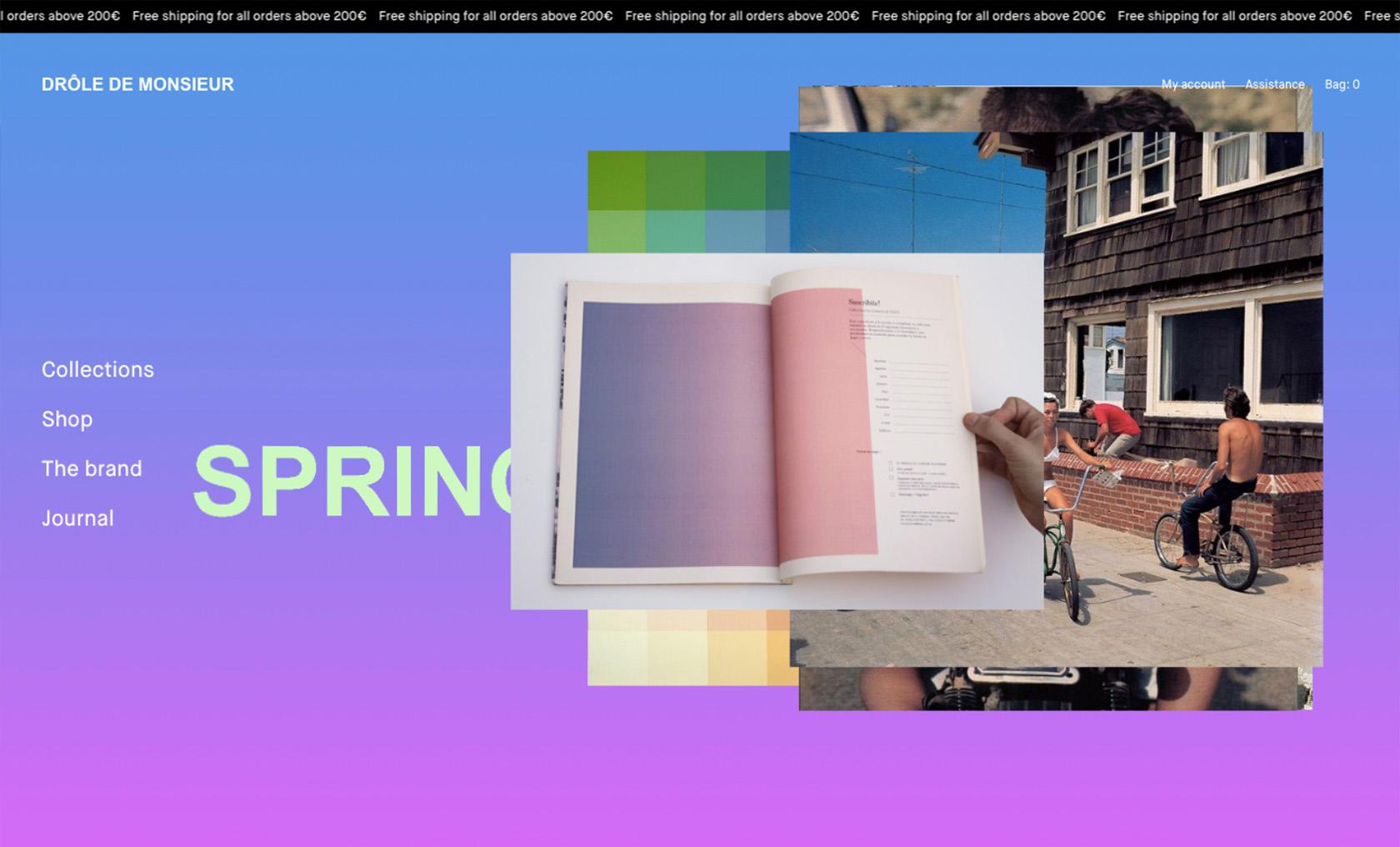Click the free shipping announcement banner
The image size is (1400, 847).
tap(700, 16)
